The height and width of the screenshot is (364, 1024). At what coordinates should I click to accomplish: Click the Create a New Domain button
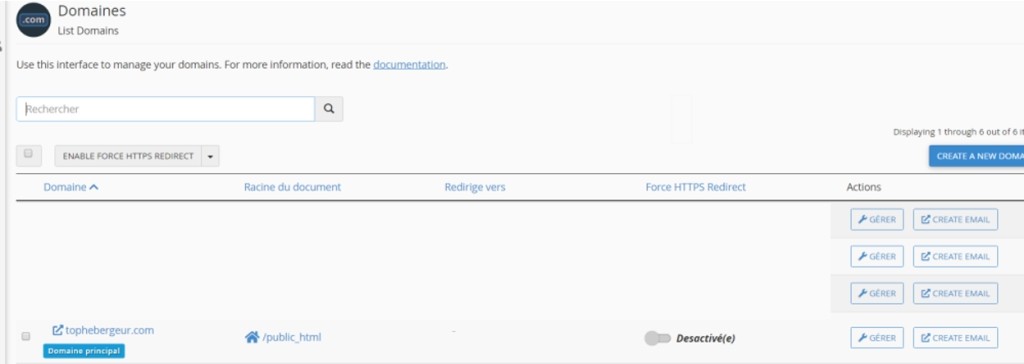(x=976, y=156)
